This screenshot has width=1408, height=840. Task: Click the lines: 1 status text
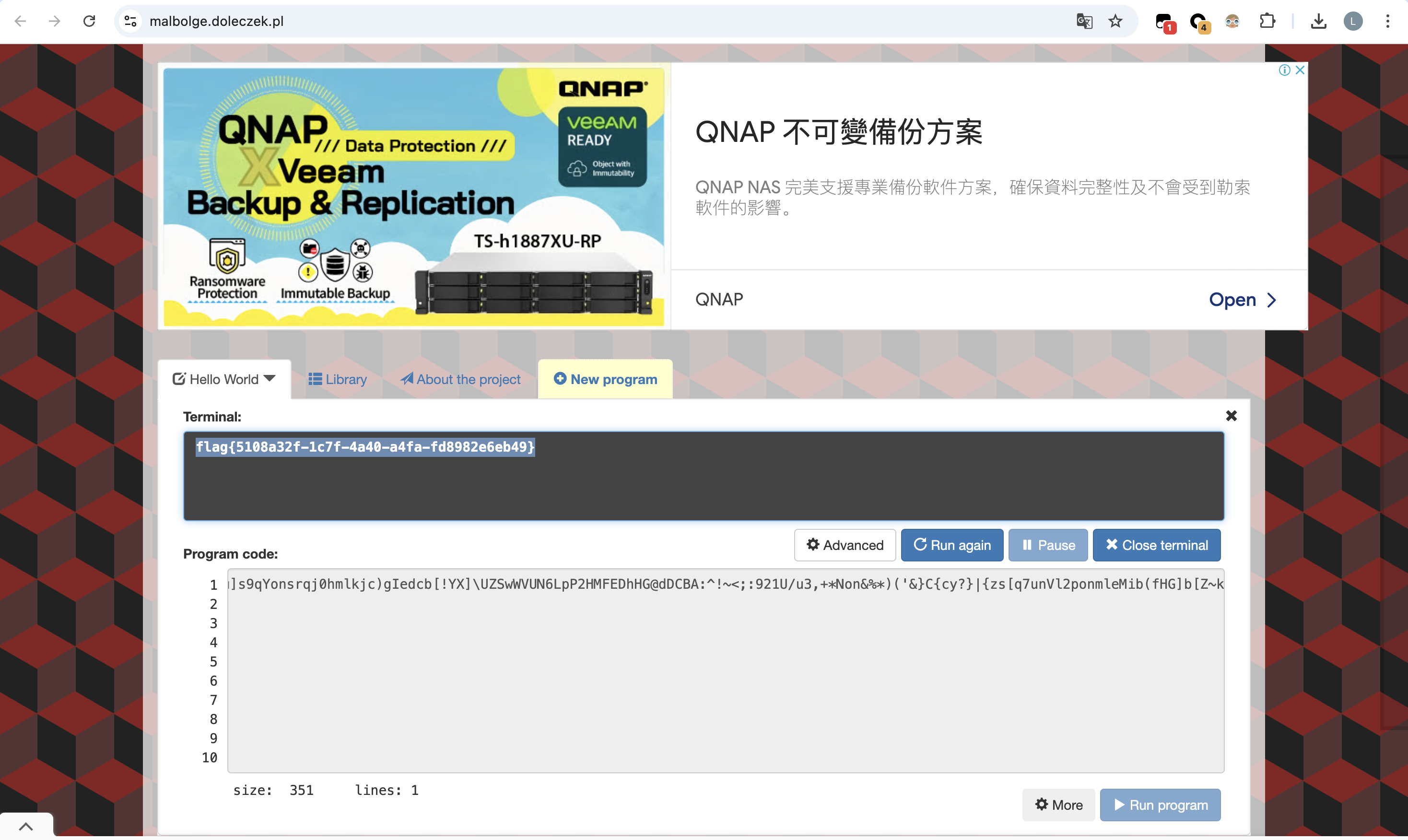[387, 790]
